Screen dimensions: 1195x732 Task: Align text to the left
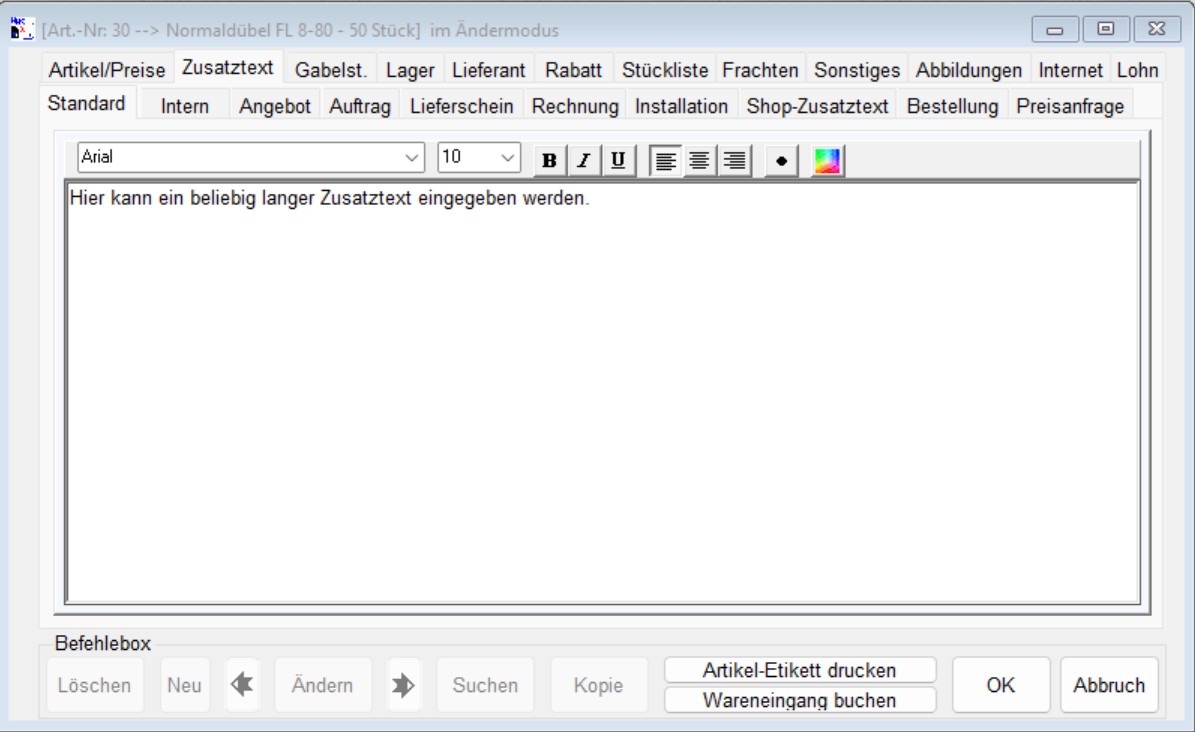coord(665,160)
